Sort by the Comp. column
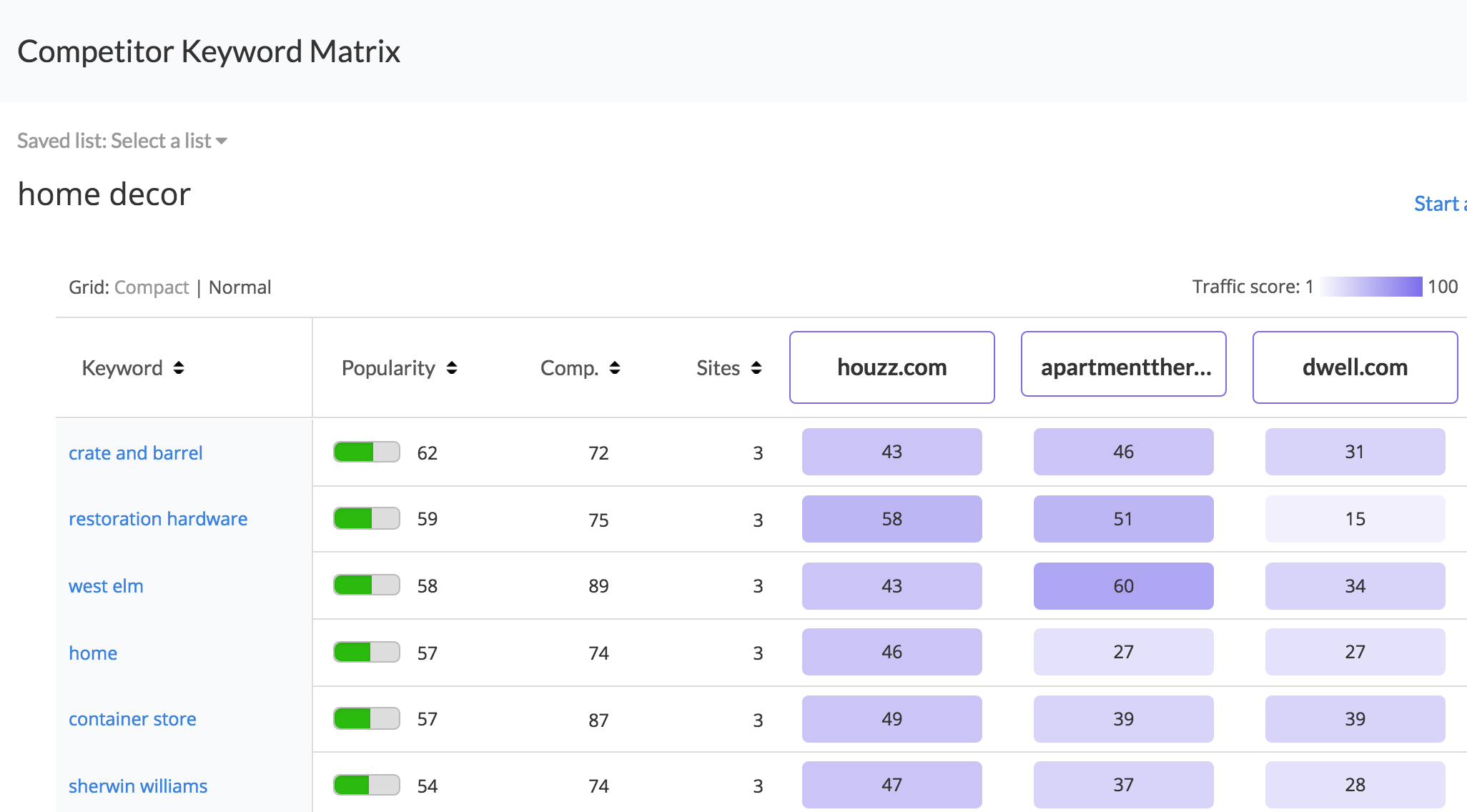This screenshot has height=812, width=1467. click(613, 367)
